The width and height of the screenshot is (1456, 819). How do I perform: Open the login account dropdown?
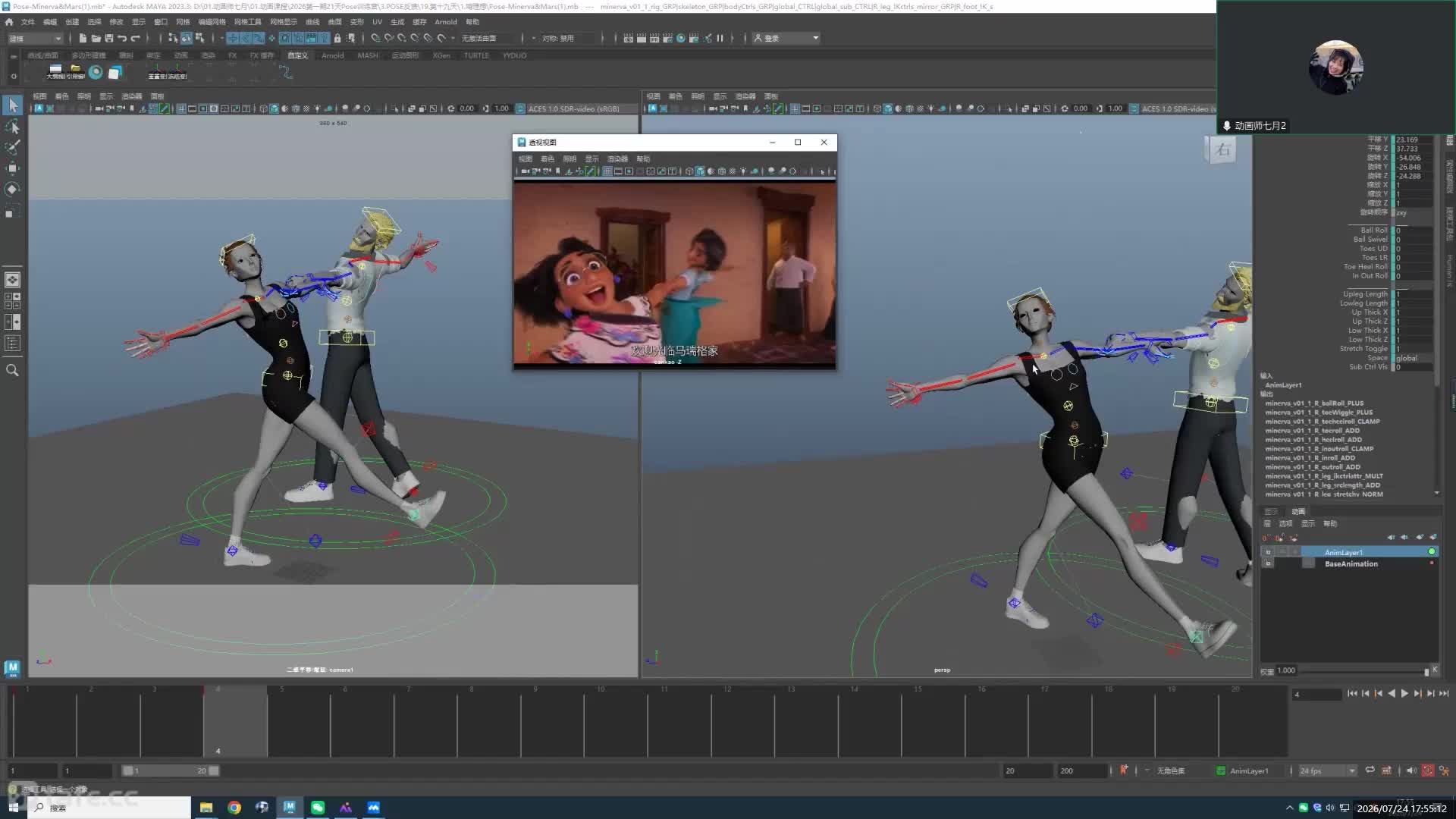tap(786, 38)
